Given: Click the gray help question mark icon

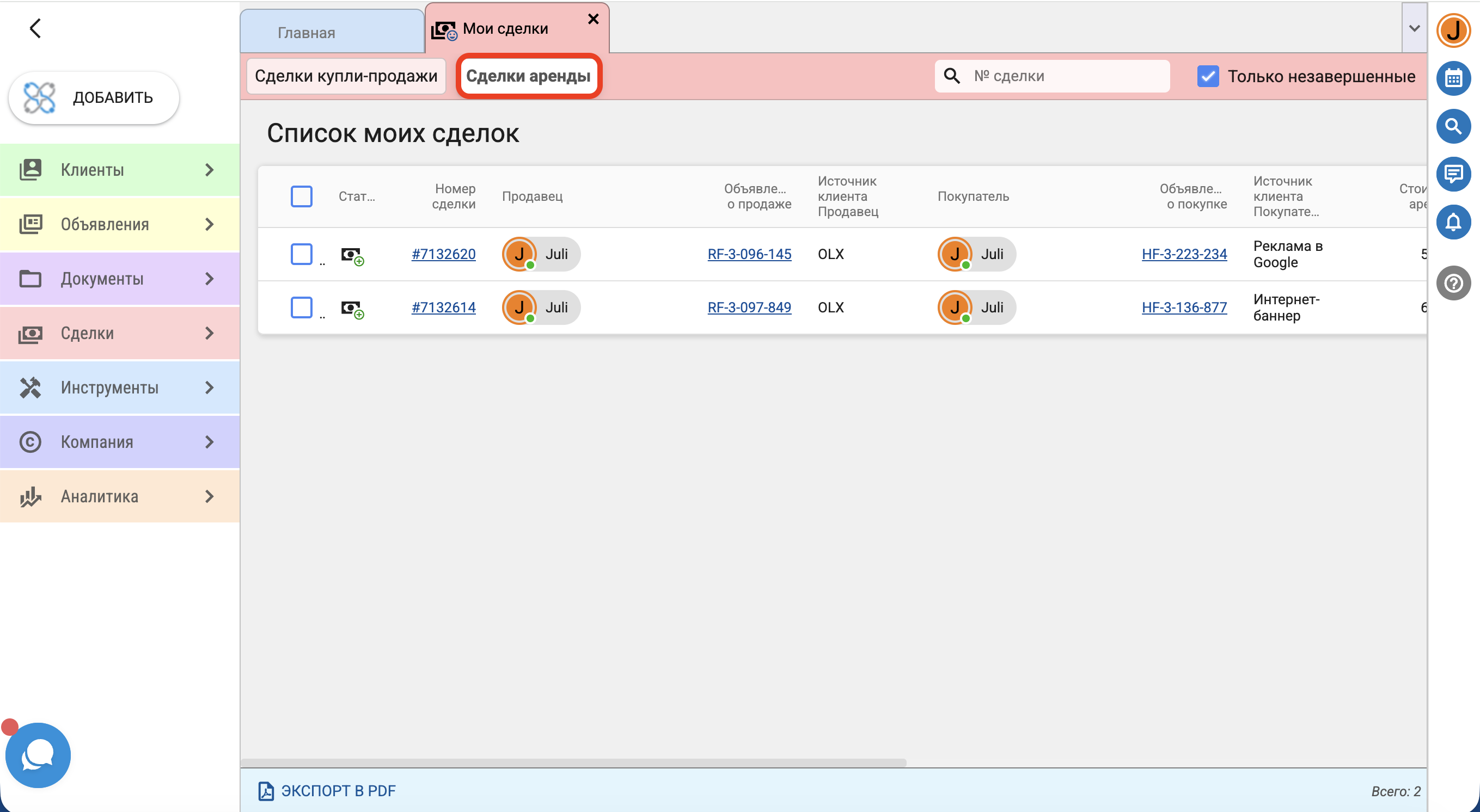Looking at the screenshot, I should (1453, 283).
